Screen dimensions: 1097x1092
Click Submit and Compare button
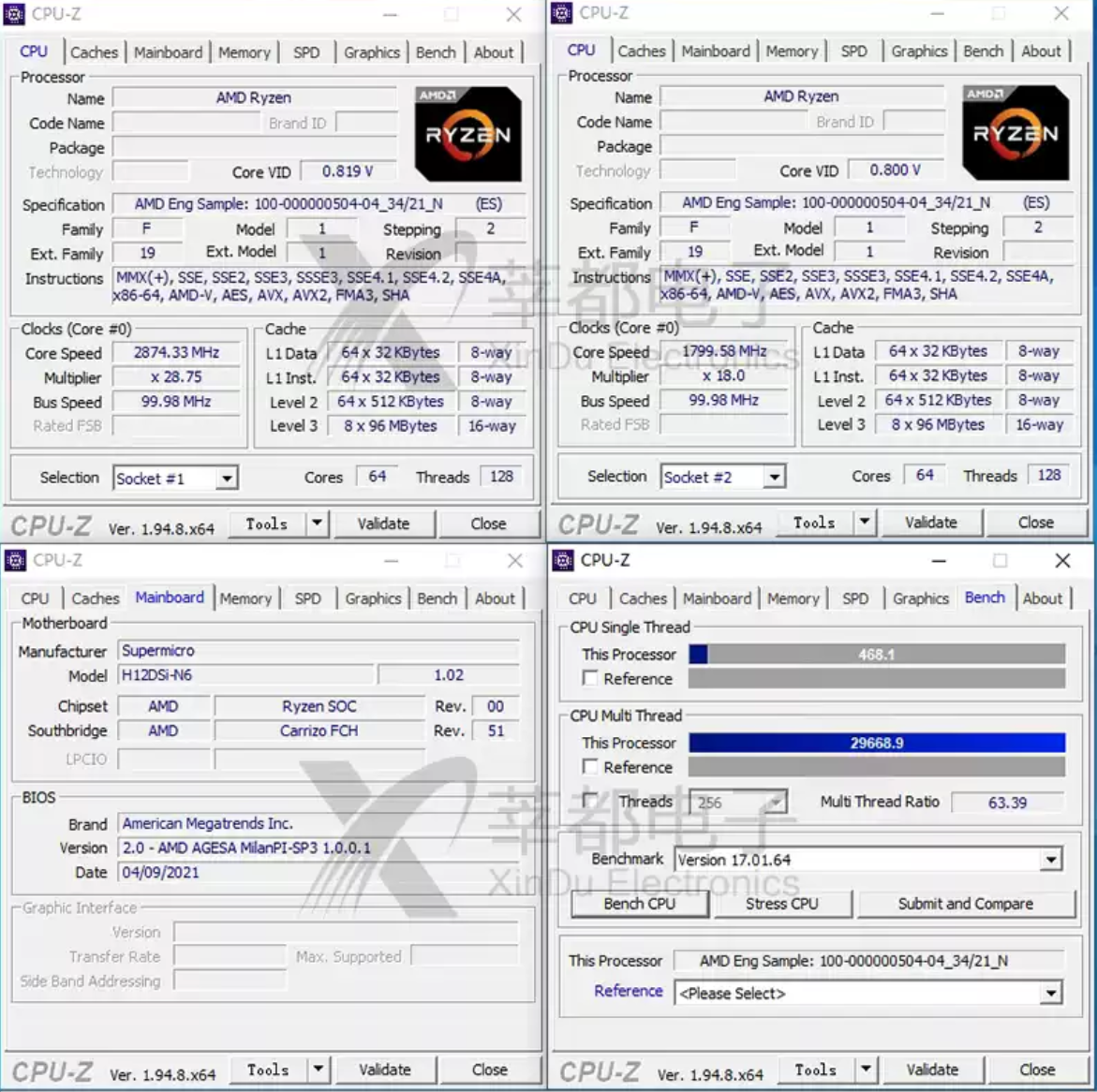click(966, 904)
